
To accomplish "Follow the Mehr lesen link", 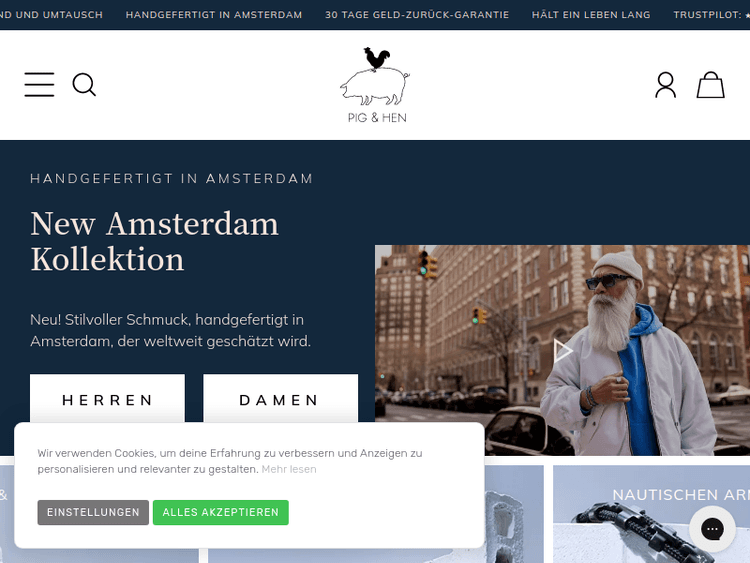I will click(289, 469).
